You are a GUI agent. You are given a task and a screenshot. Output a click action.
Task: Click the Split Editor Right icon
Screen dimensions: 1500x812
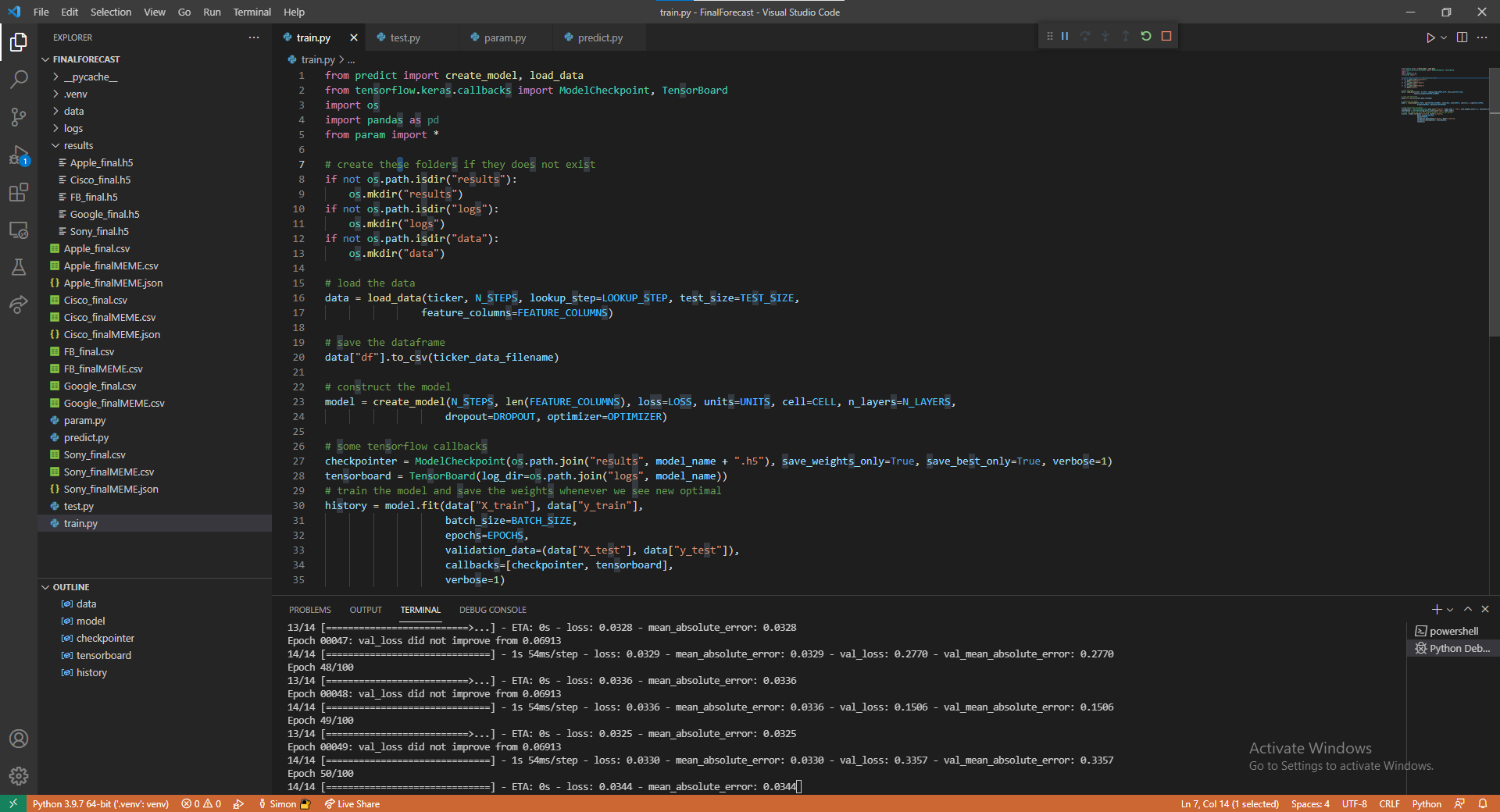pos(1462,37)
